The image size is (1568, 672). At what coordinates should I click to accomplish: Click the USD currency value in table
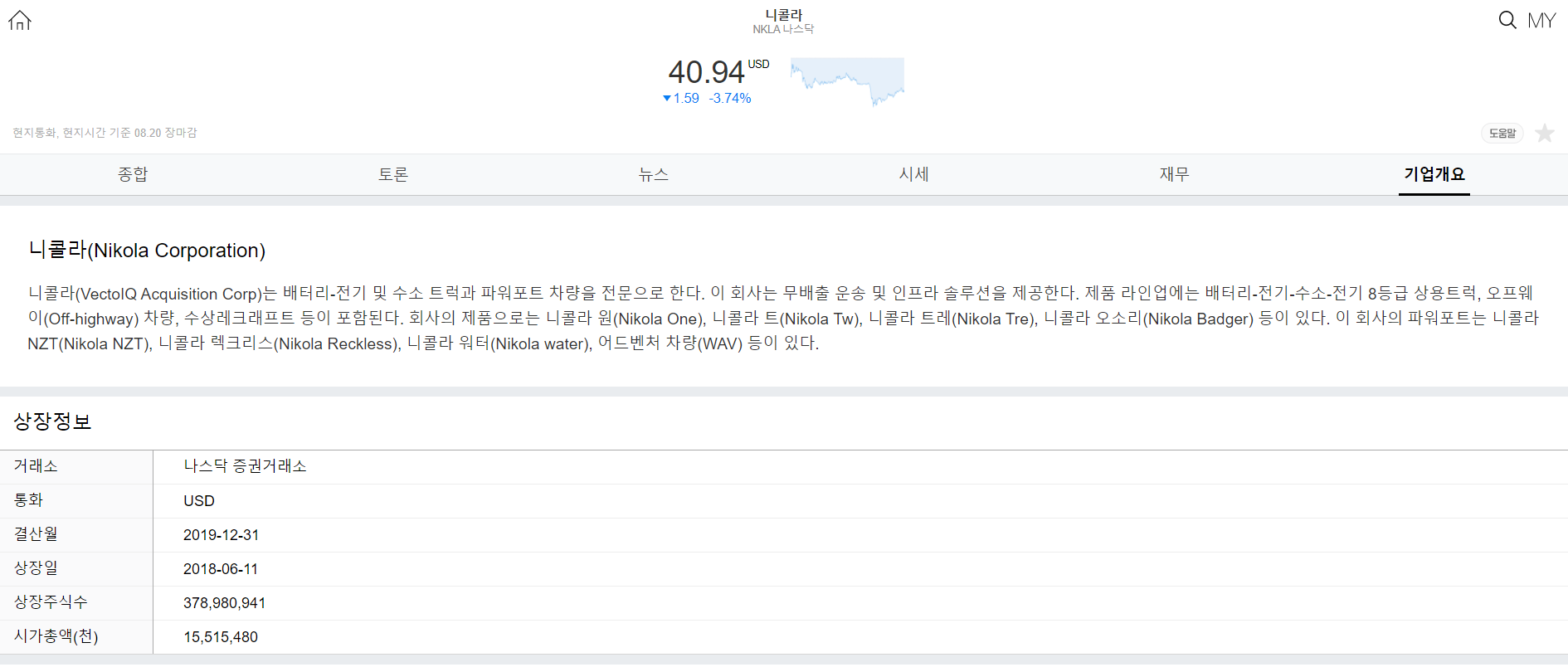click(199, 501)
